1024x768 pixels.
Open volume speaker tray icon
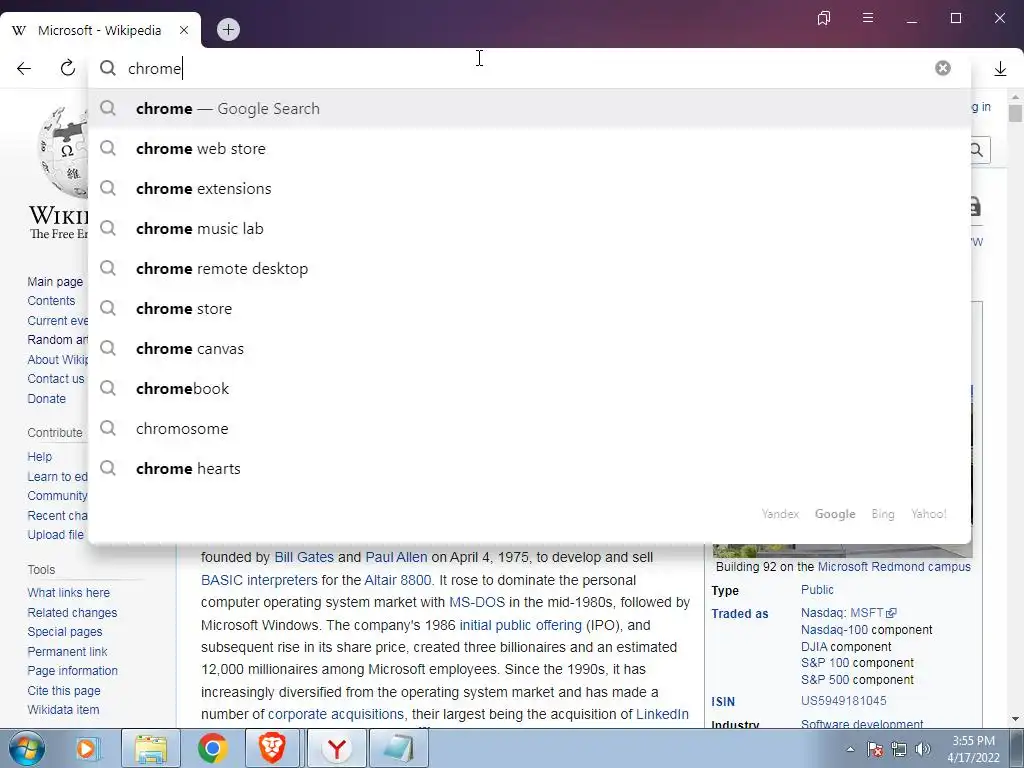coord(923,749)
